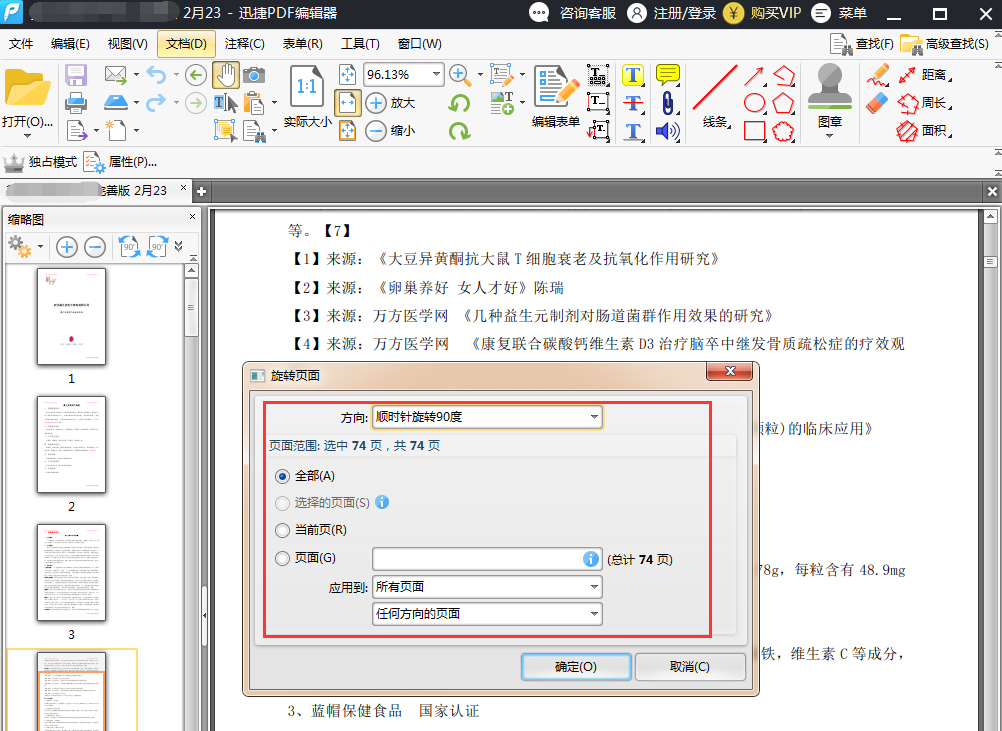The width and height of the screenshot is (1002, 731).
Task: Click the zoom in 放大 button
Action: 390,103
